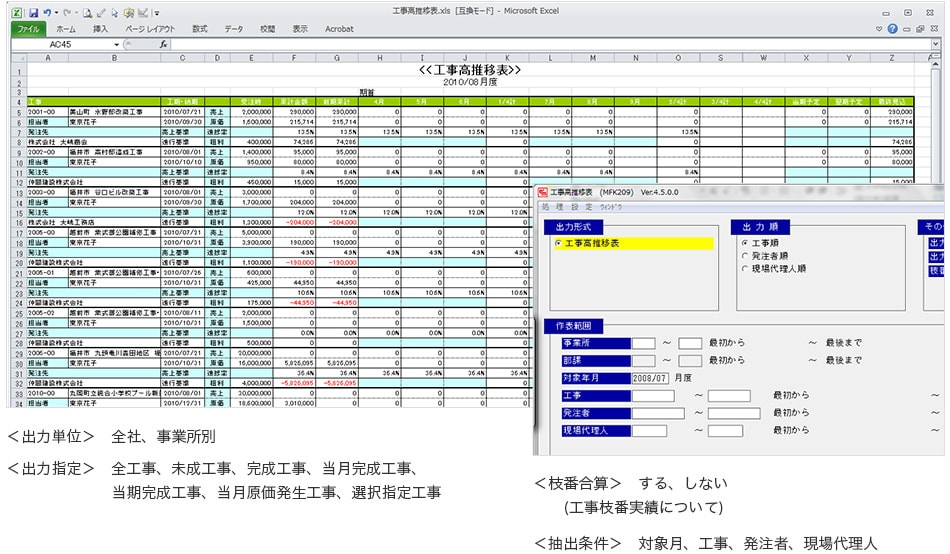Click cell with 2,000,000 in row 5
Screen dimensions: 950x554
pos(251,112)
